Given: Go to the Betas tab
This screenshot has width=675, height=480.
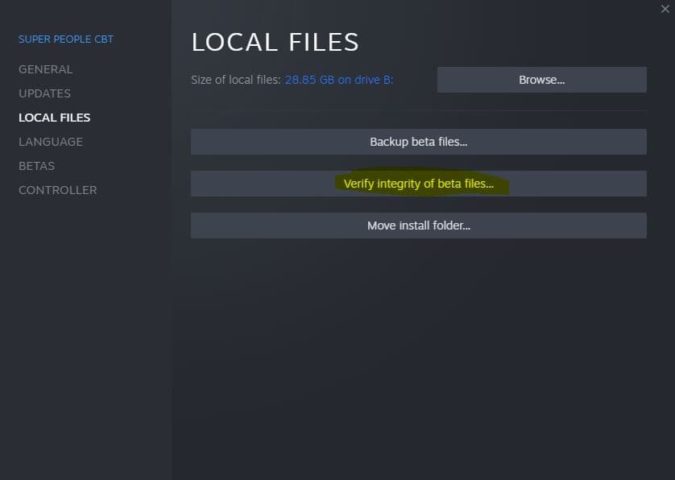Looking at the screenshot, I should pos(37,166).
